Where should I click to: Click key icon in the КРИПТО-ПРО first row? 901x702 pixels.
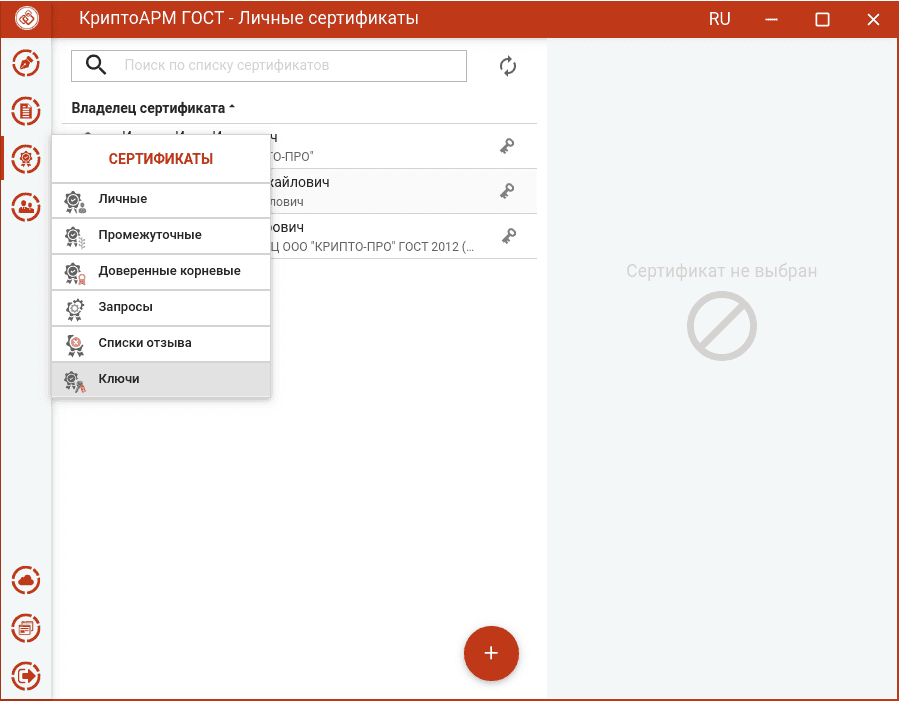(507, 146)
